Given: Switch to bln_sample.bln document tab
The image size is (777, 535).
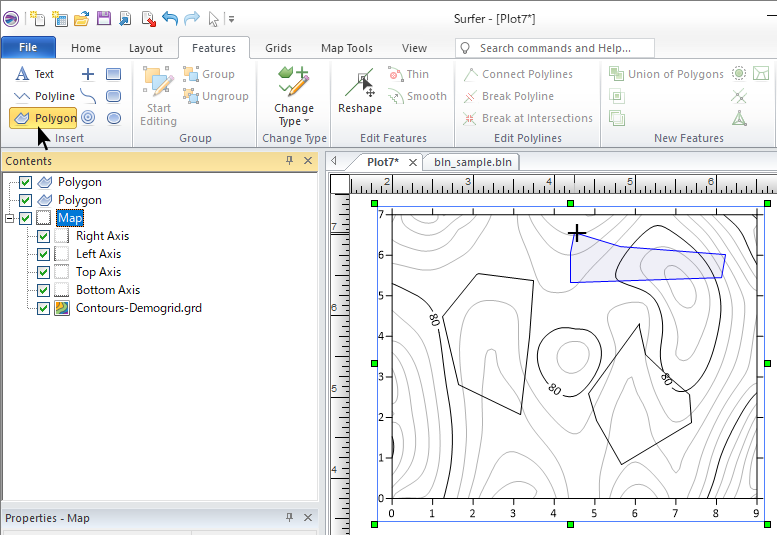Looking at the screenshot, I should pyautogui.click(x=473, y=162).
